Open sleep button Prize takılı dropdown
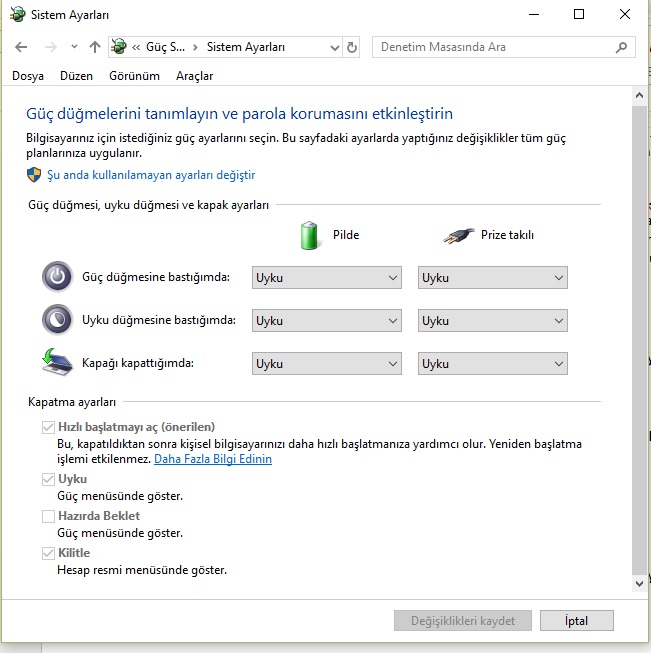The width and height of the screenshot is (651, 653). [x=493, y=321]
